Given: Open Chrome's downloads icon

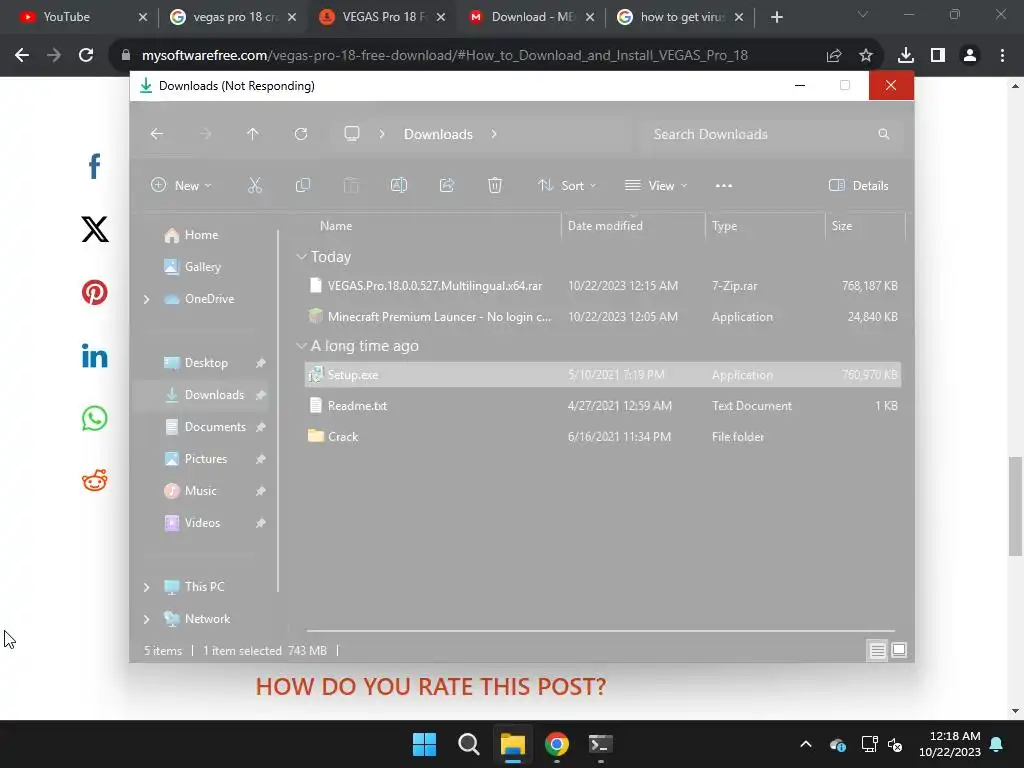Looking at the screenshot, I should coord(906,56).
